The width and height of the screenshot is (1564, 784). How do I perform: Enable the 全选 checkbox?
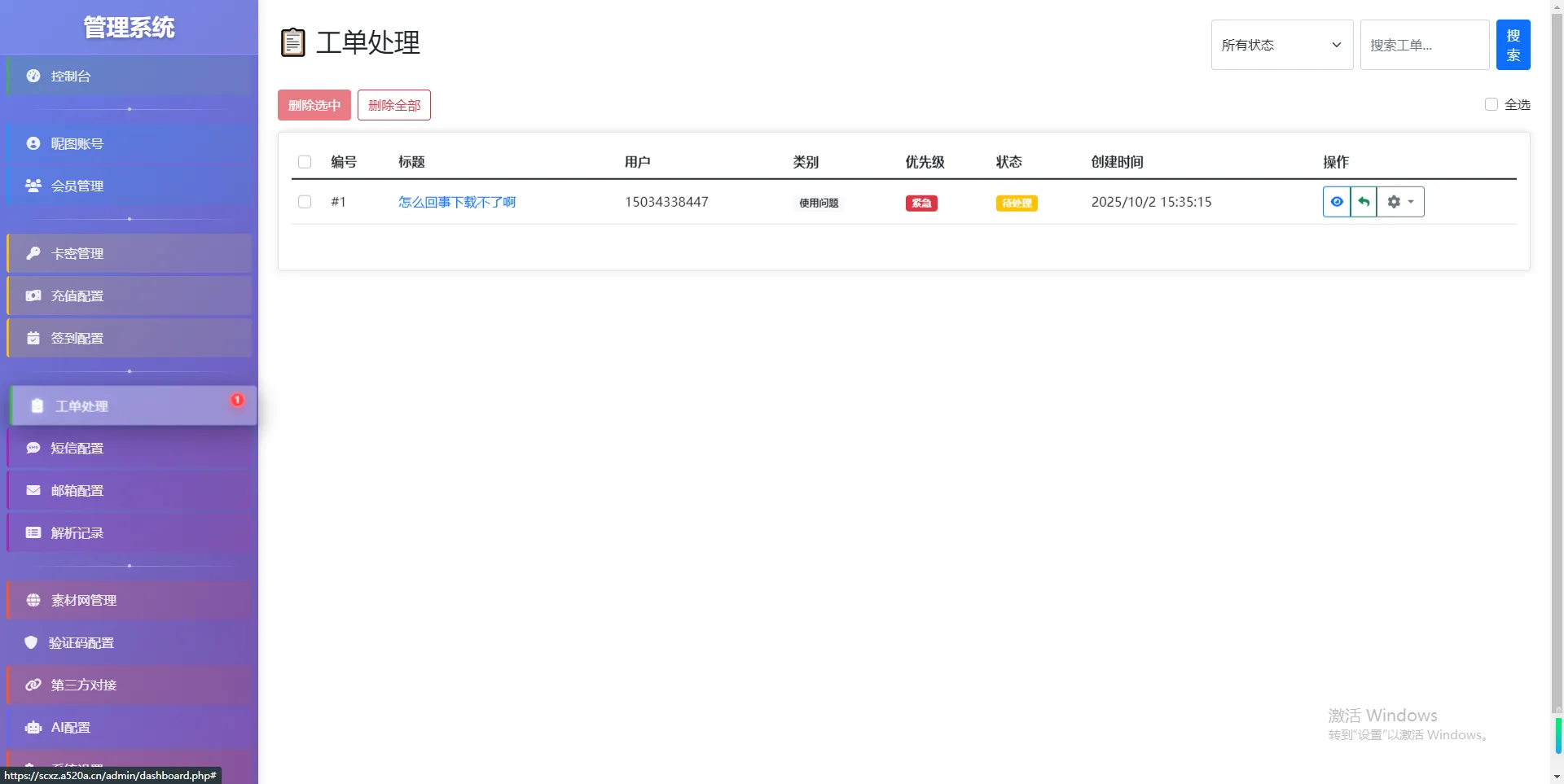pos(1492,104)
